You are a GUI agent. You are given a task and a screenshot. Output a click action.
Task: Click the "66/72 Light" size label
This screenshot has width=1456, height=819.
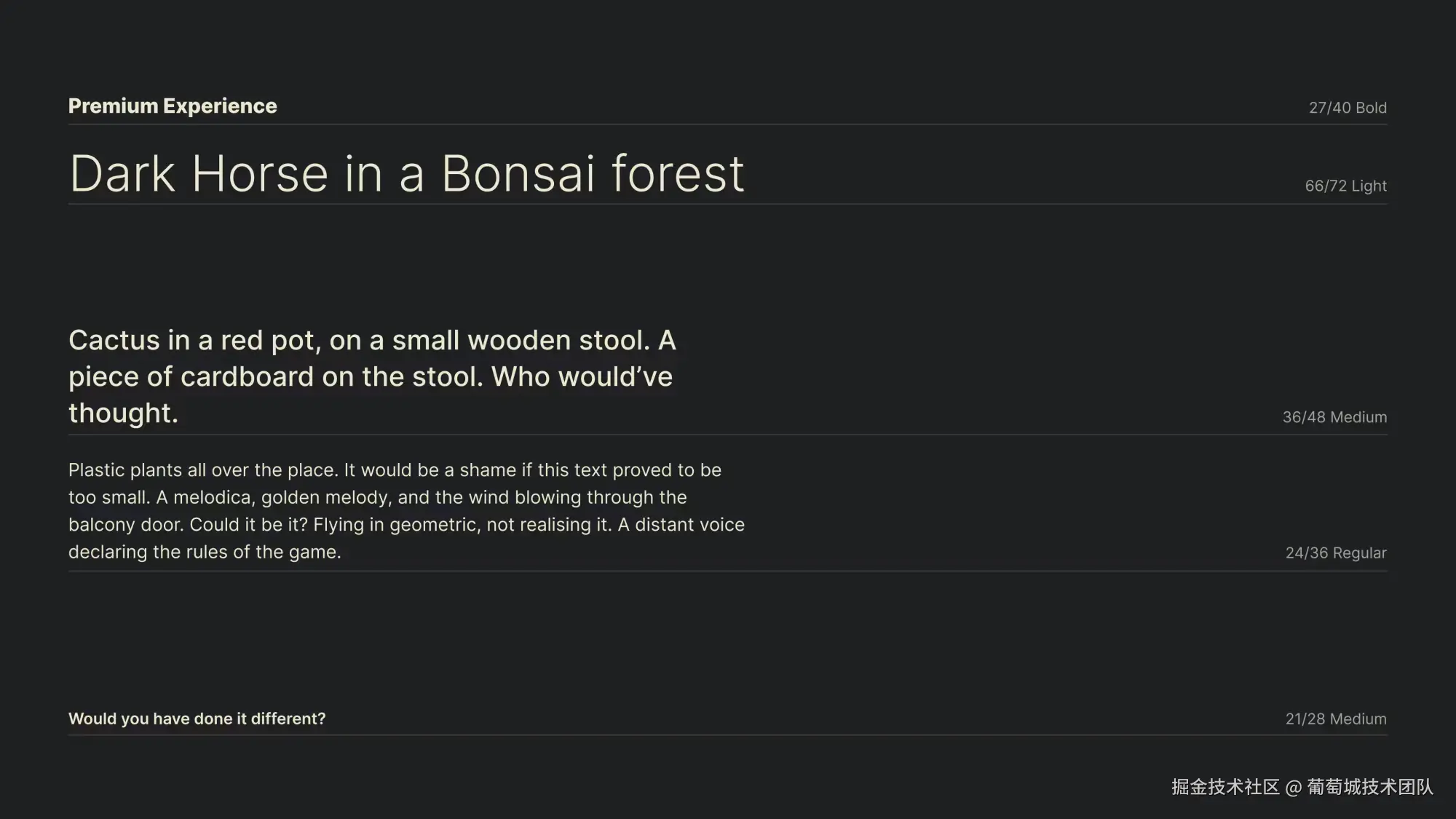1345,186
